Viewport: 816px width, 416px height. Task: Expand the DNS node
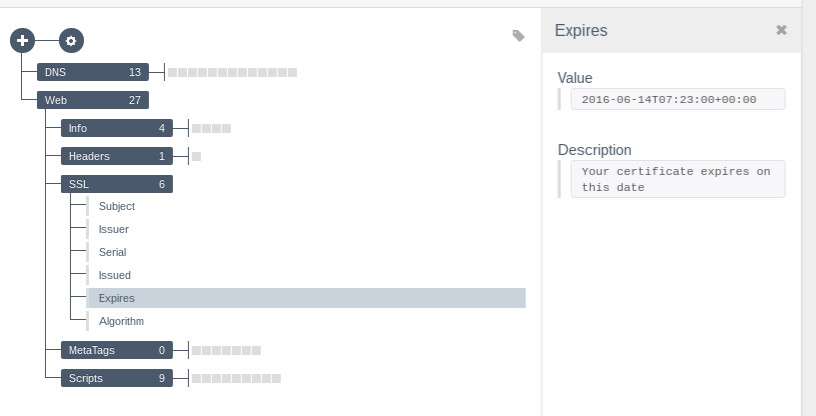click(93, 72)
